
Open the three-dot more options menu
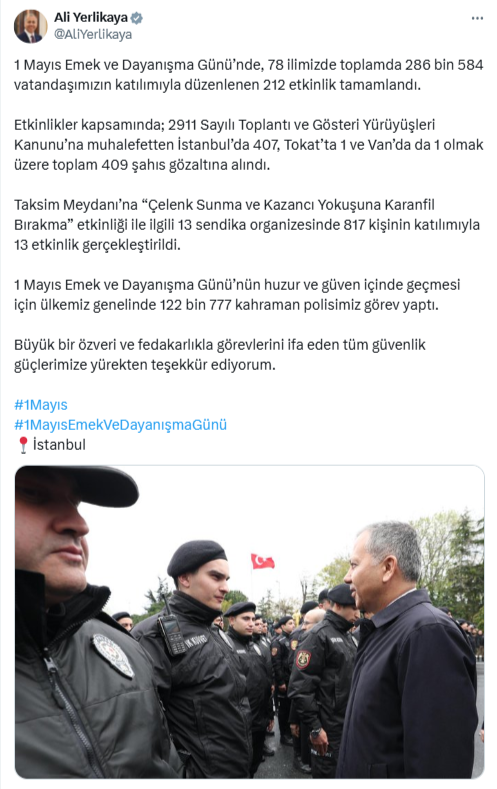coord(477,18)
